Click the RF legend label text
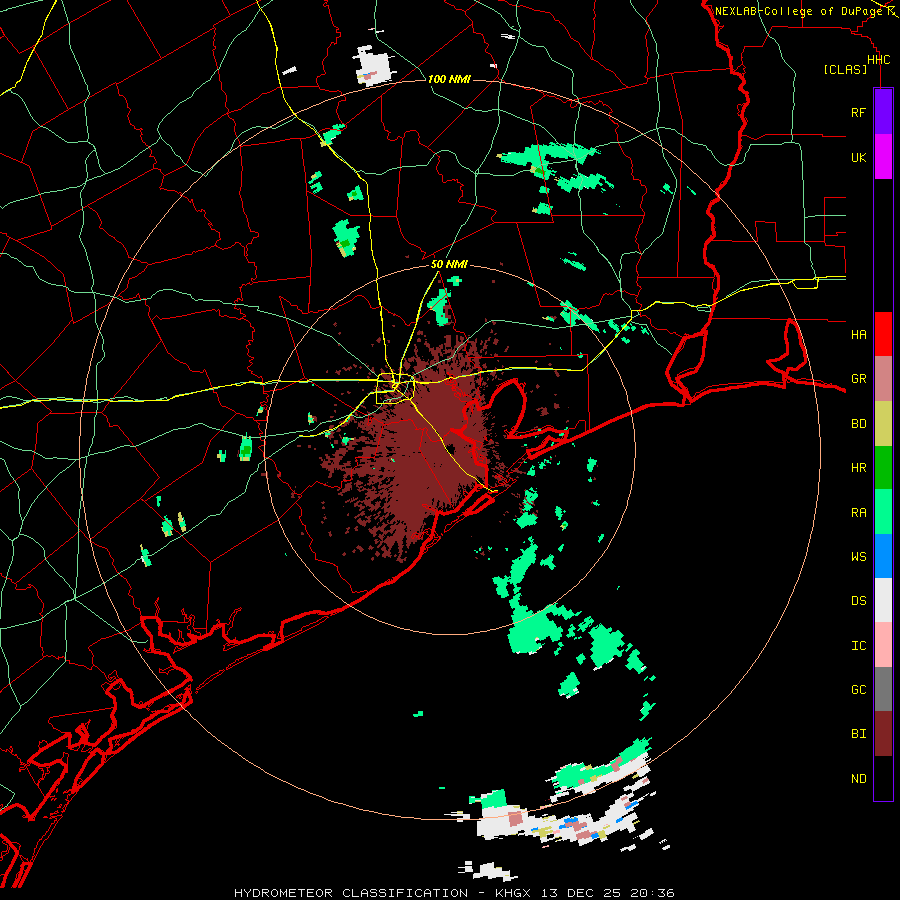 point(858,112)
